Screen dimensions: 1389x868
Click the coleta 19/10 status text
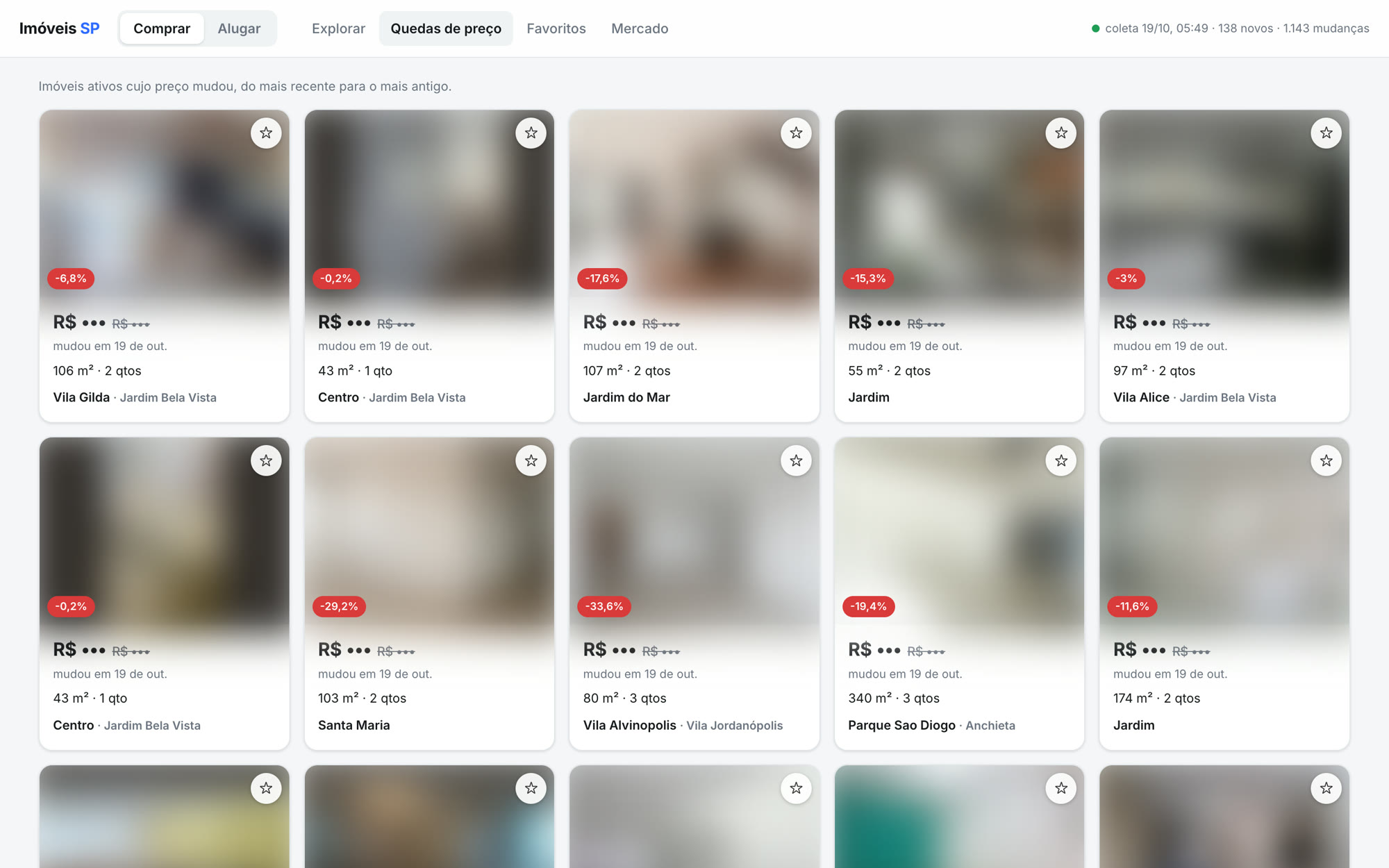[x=1237, y=28]
